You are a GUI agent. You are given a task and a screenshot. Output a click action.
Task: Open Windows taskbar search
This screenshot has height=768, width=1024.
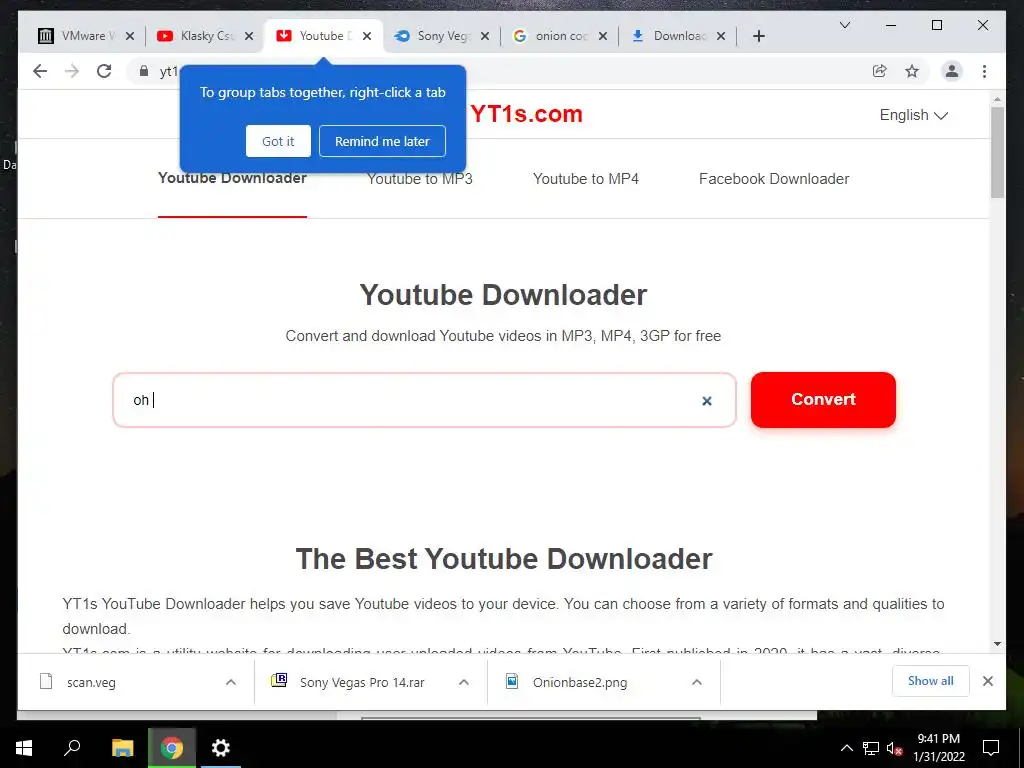coord(72,748)
